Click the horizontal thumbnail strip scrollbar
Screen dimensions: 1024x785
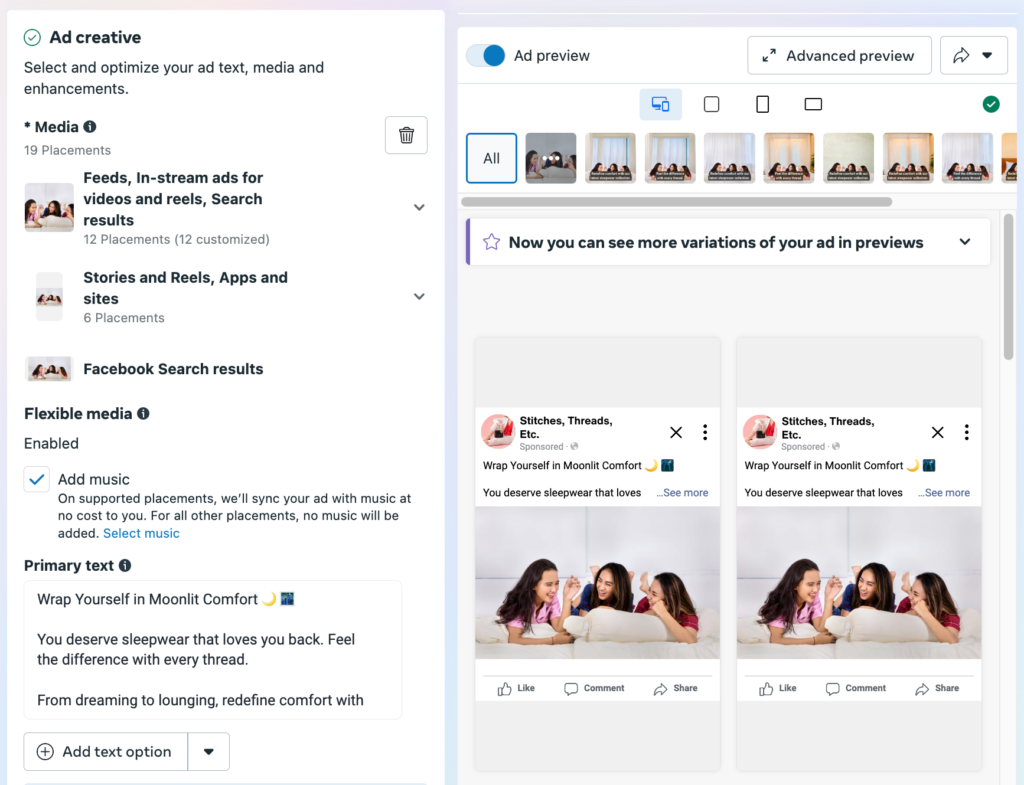[677, 202]
